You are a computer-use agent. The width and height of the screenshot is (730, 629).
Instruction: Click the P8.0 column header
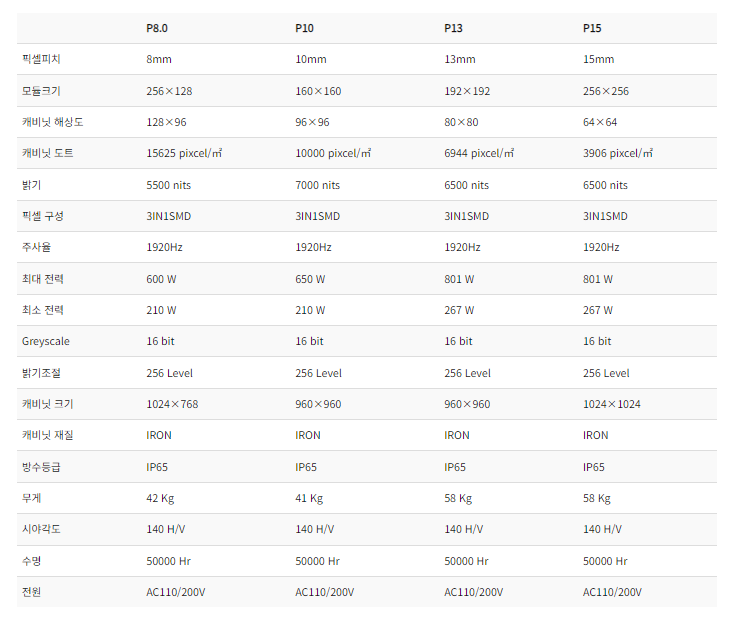click(157, 28)
